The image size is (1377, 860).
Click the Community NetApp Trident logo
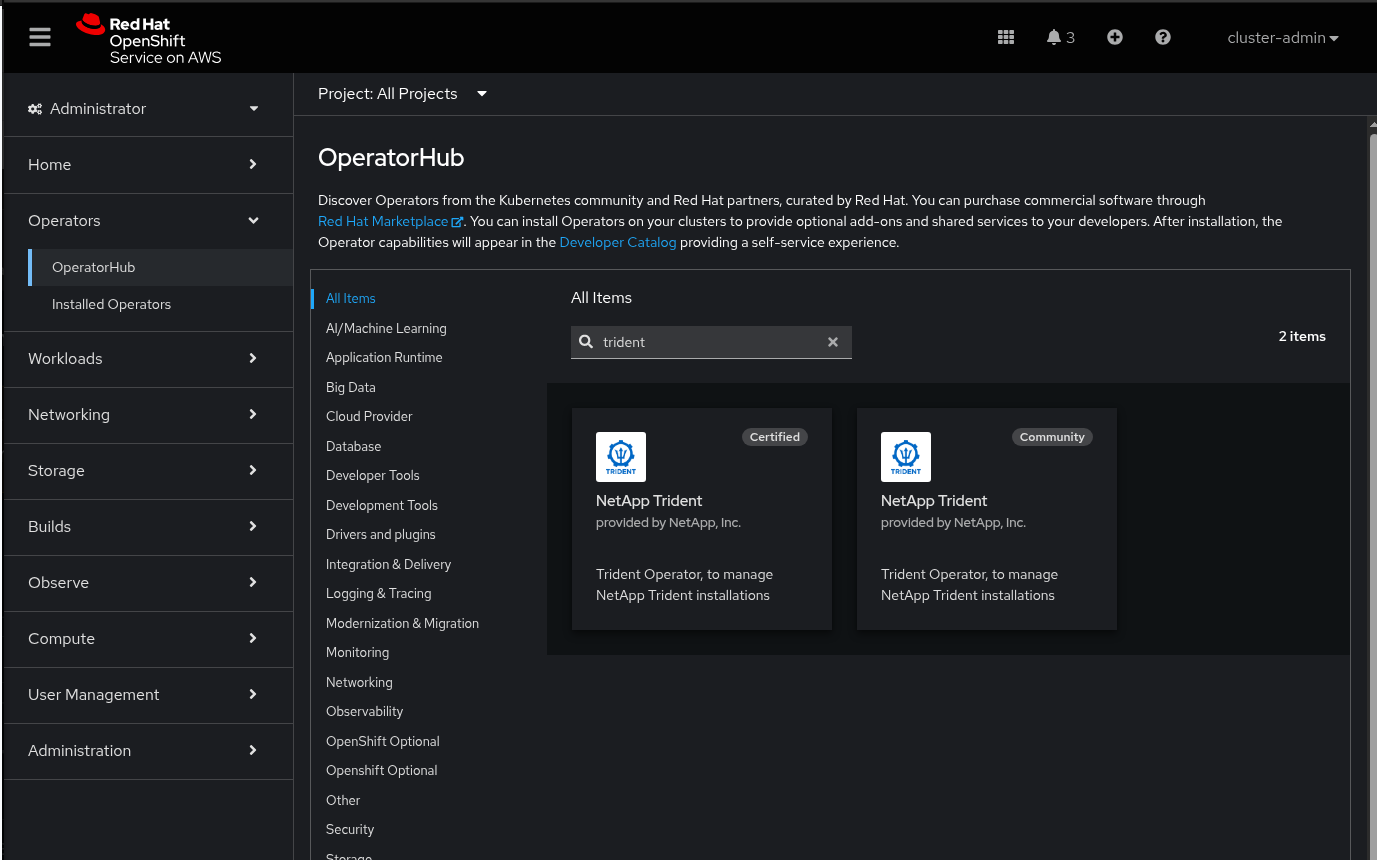point(906,457)
